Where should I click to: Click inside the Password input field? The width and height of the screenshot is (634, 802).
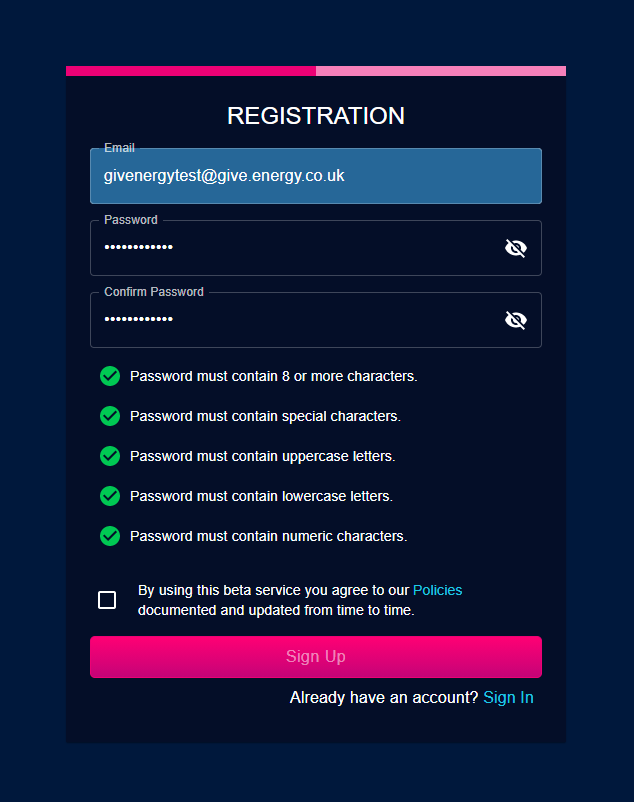point(297,248)
